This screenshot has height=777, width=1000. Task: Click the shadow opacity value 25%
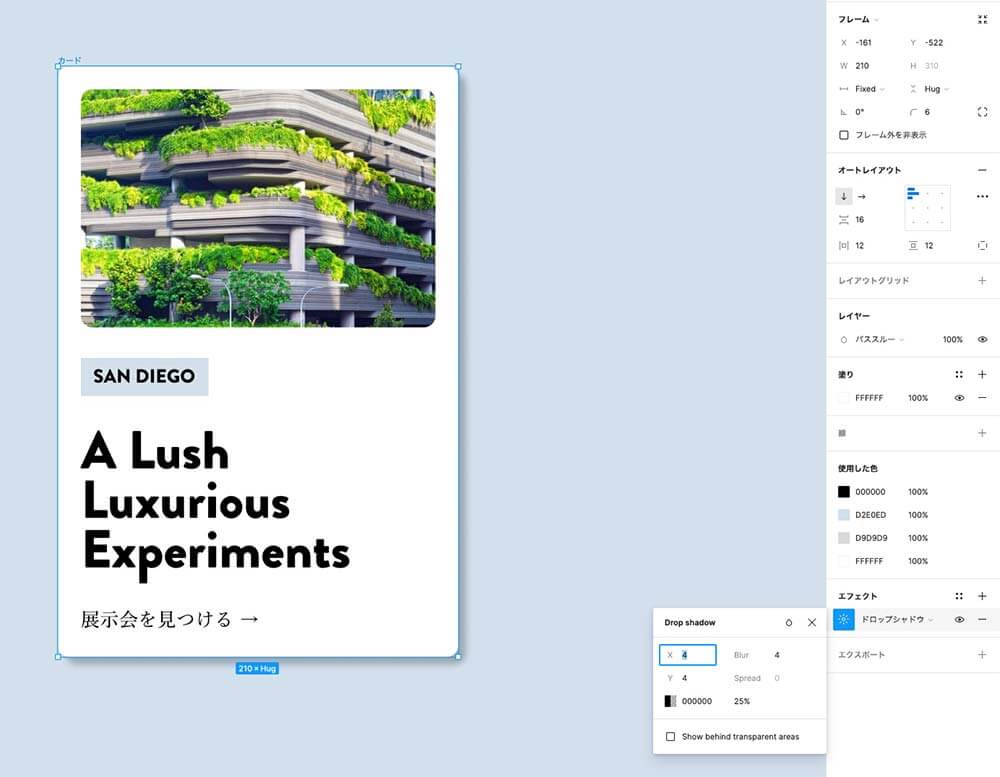(x=742, y=701)
